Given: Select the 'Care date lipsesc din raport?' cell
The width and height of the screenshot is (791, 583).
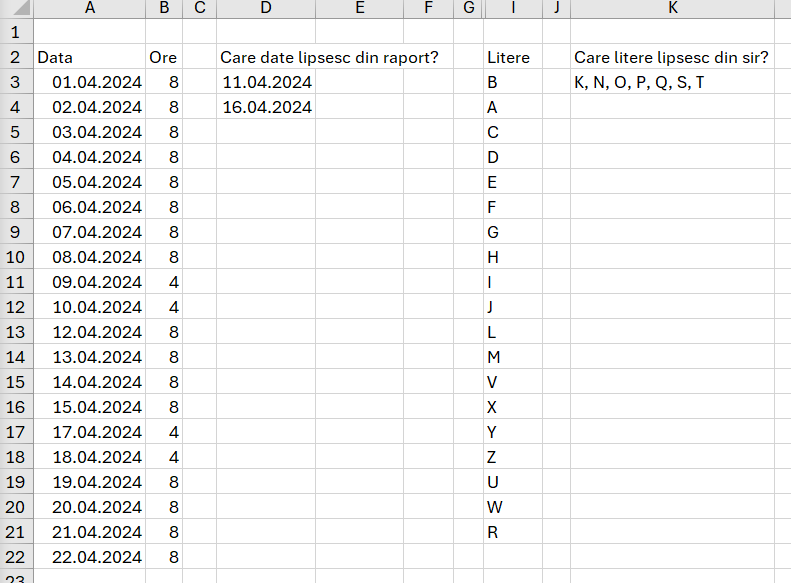Looking at the screenshot, I should click(265, 57).
